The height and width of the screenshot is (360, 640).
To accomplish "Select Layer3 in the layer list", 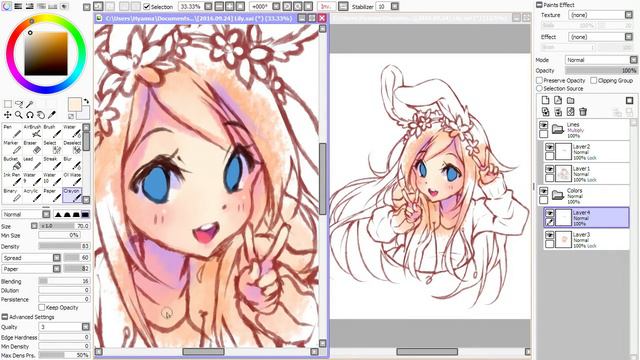I will coord(586,240).
